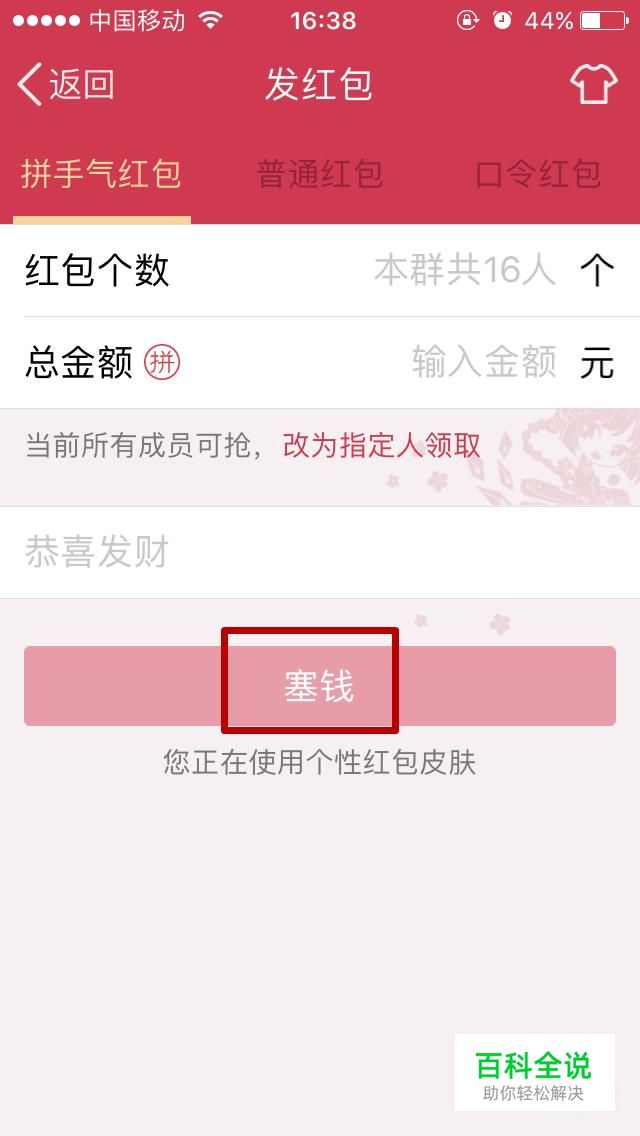Tap 您正在使用个性红包皮肤 notice text

pos(320,763)
